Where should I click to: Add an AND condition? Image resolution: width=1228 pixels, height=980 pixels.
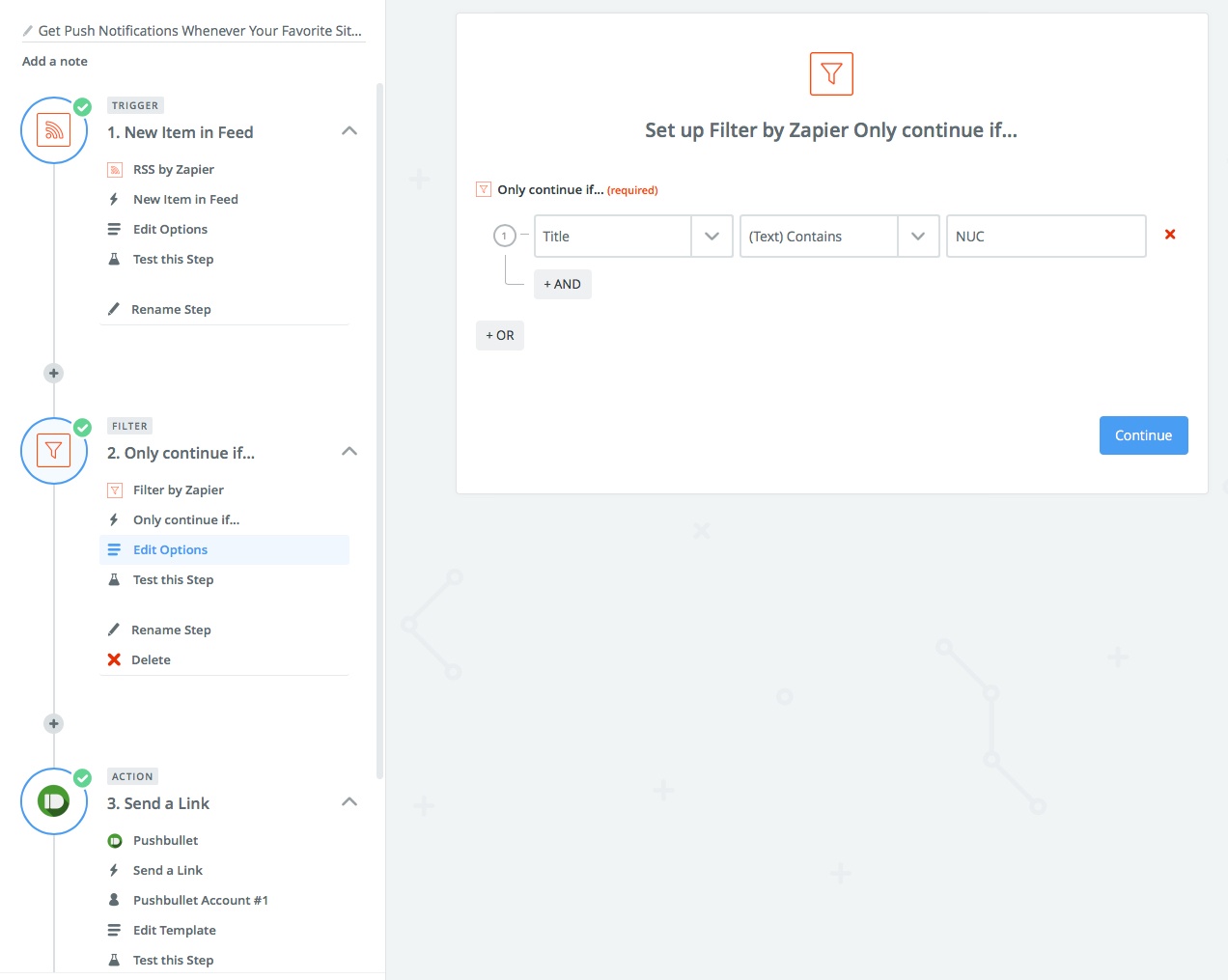pyautogui.click(x=563, y=285)
